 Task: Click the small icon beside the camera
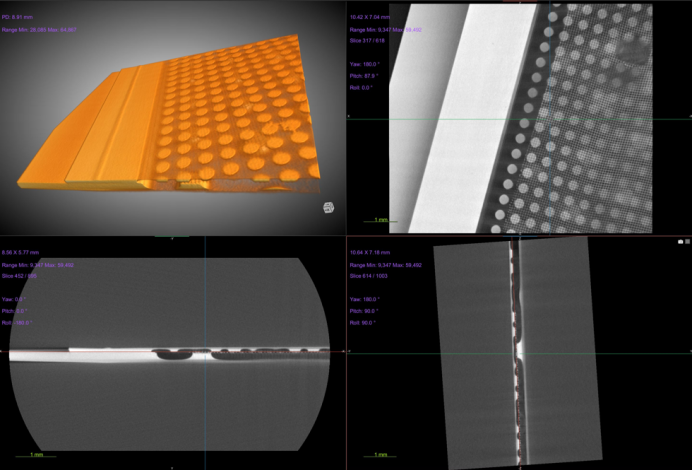[688, 242]
